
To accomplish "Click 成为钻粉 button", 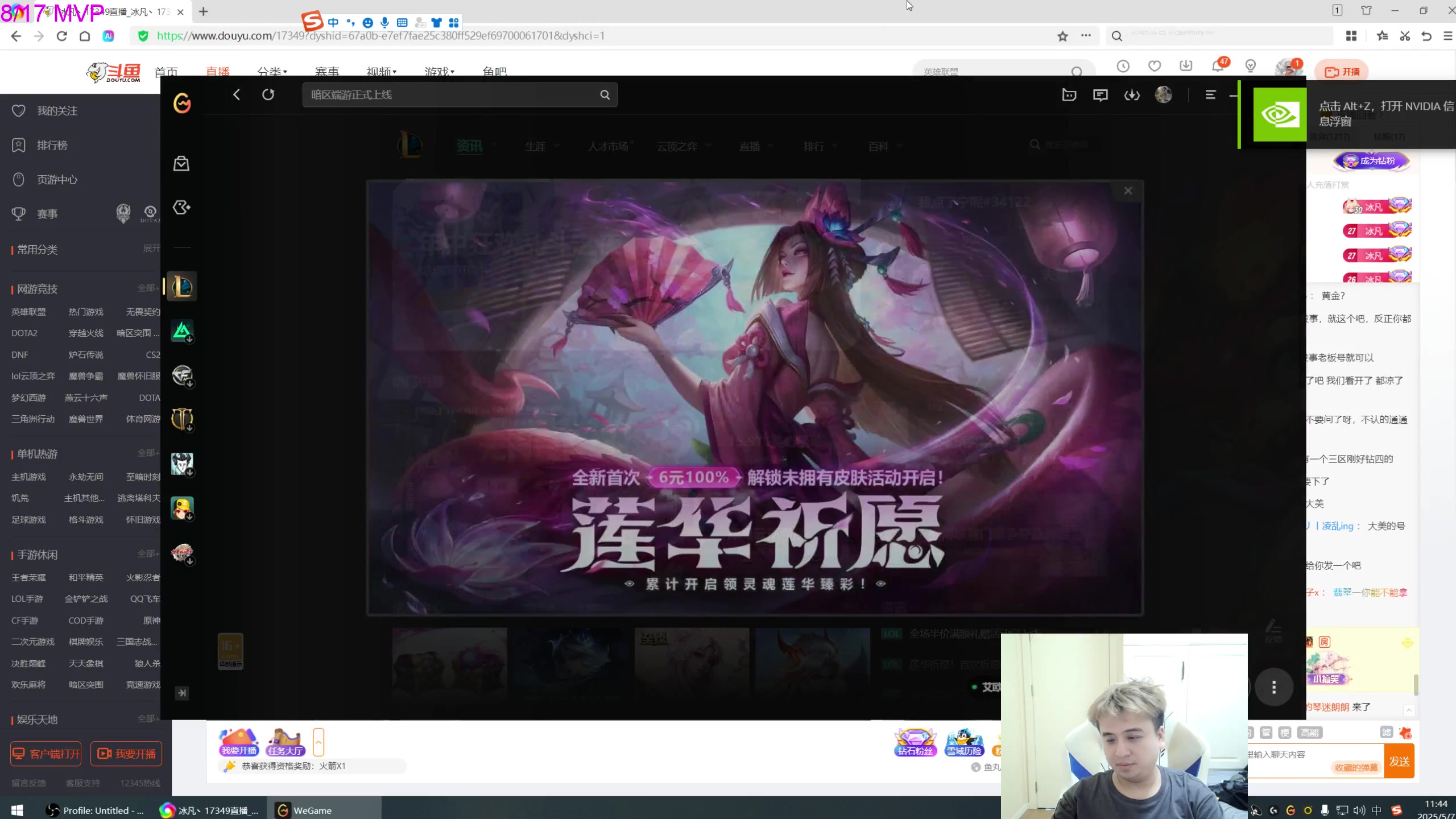I will [x=1371, y=161].
